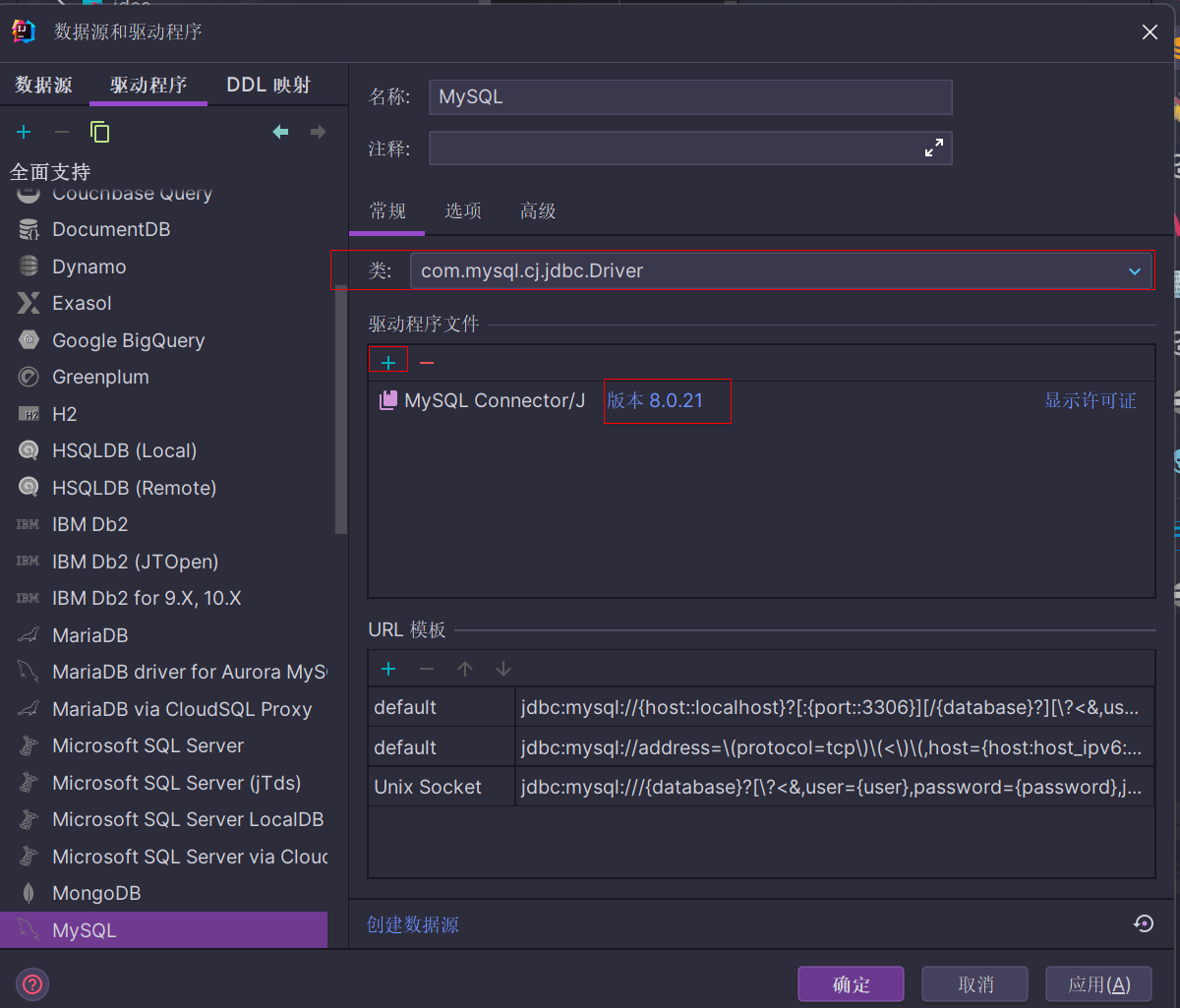
Task: Click the 确定 button
Action: [x=851, y=983]
